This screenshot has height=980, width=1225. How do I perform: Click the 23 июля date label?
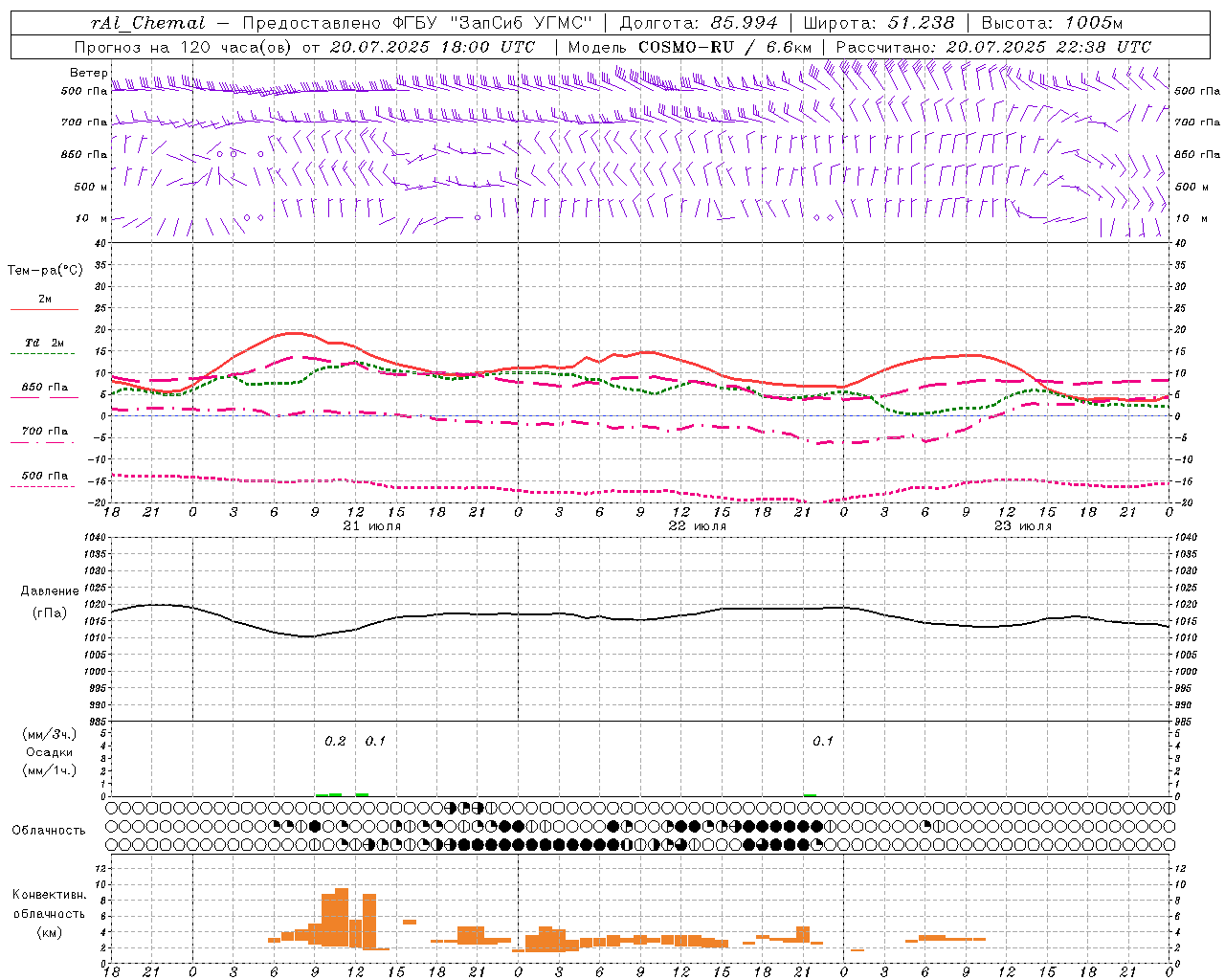[x=1022, y=526]
